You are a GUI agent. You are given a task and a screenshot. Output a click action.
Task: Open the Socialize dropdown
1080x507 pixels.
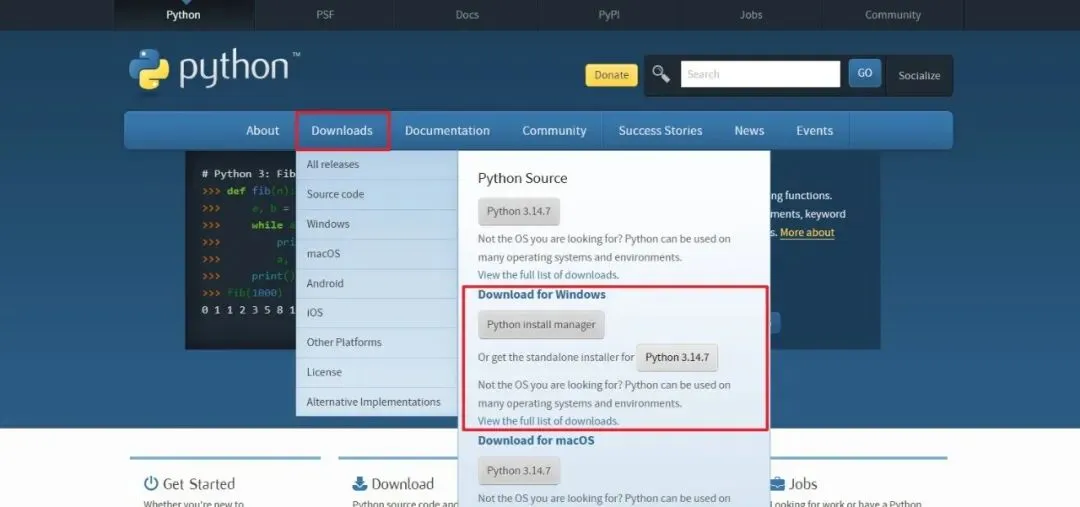[919, 75]
